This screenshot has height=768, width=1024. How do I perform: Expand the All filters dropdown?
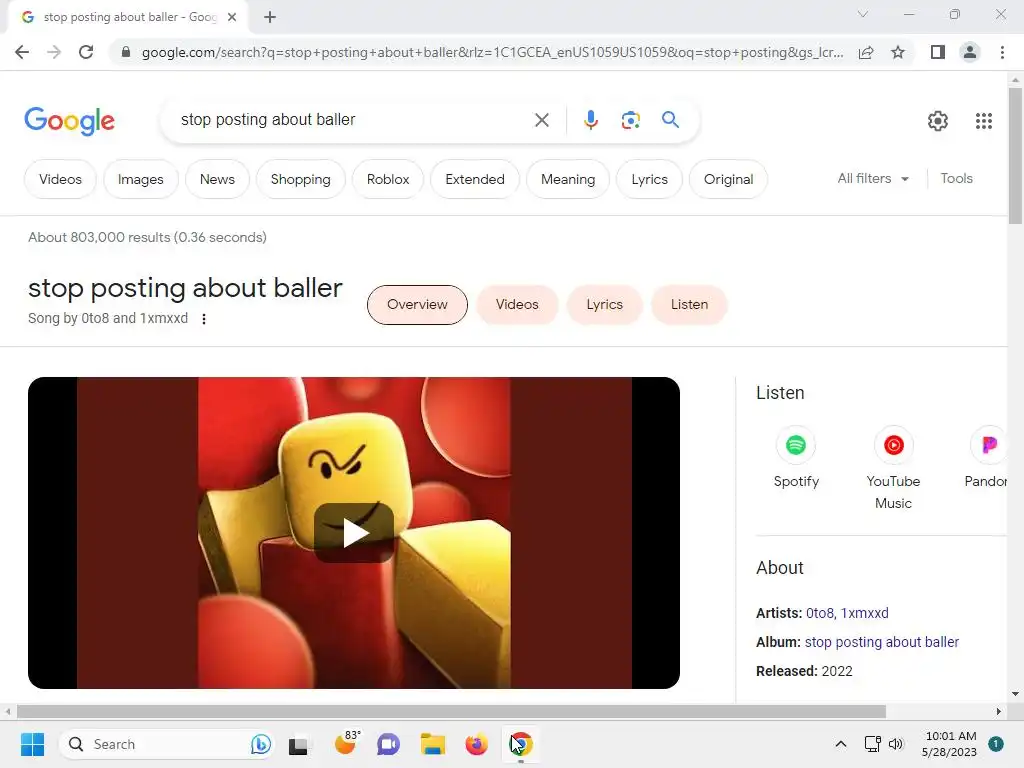873,178
